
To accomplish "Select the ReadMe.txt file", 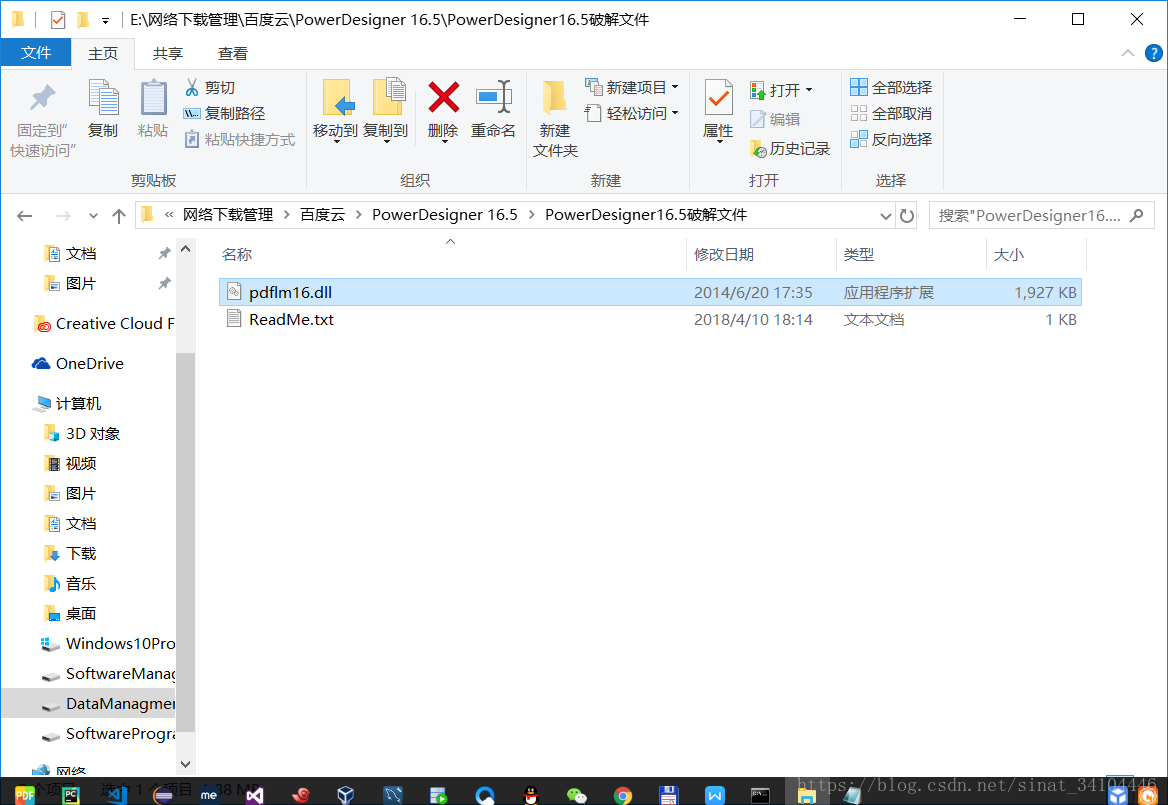I will [x=650, y=319].
